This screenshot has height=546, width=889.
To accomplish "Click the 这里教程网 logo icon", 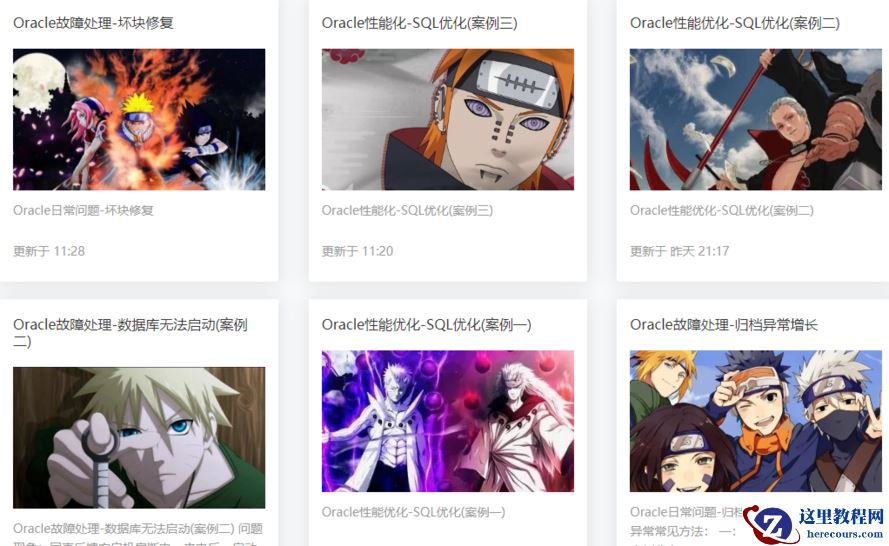I will pos(770,523).
